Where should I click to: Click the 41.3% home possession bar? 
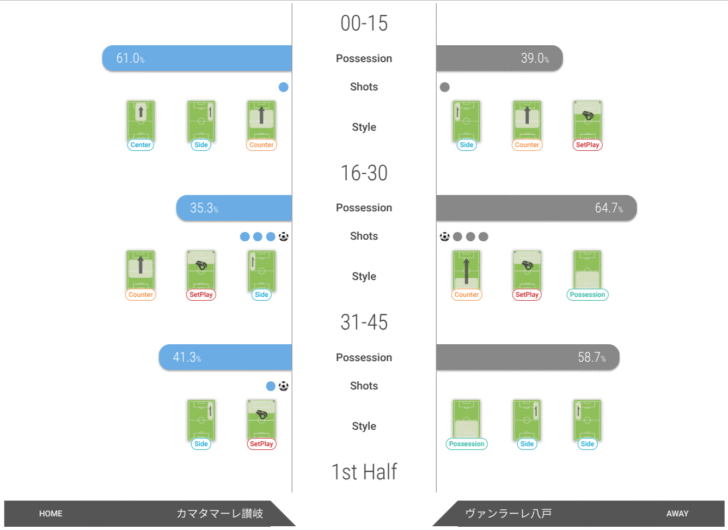tap(225, 357)
